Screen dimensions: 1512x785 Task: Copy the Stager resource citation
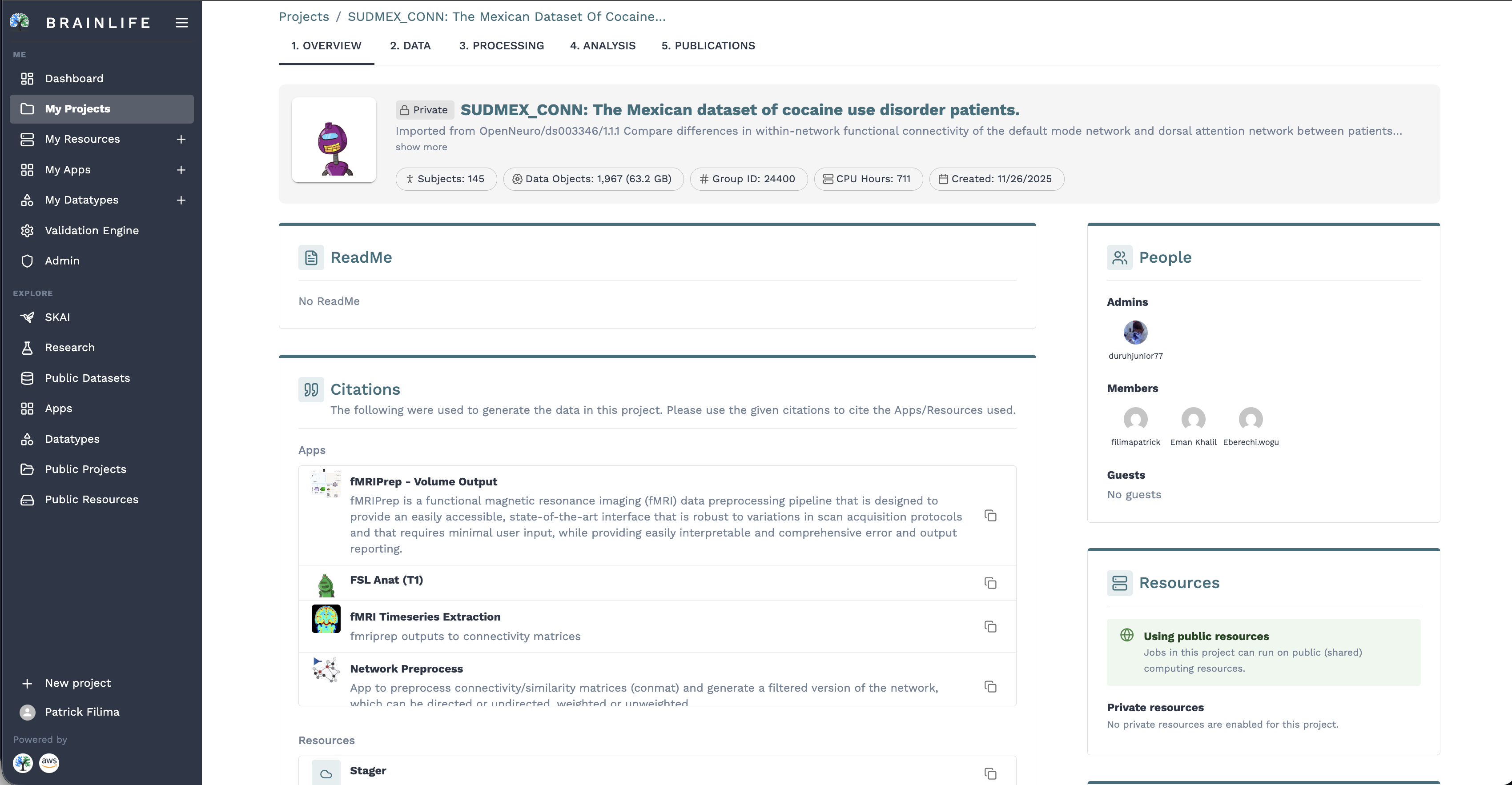(990, 774)
